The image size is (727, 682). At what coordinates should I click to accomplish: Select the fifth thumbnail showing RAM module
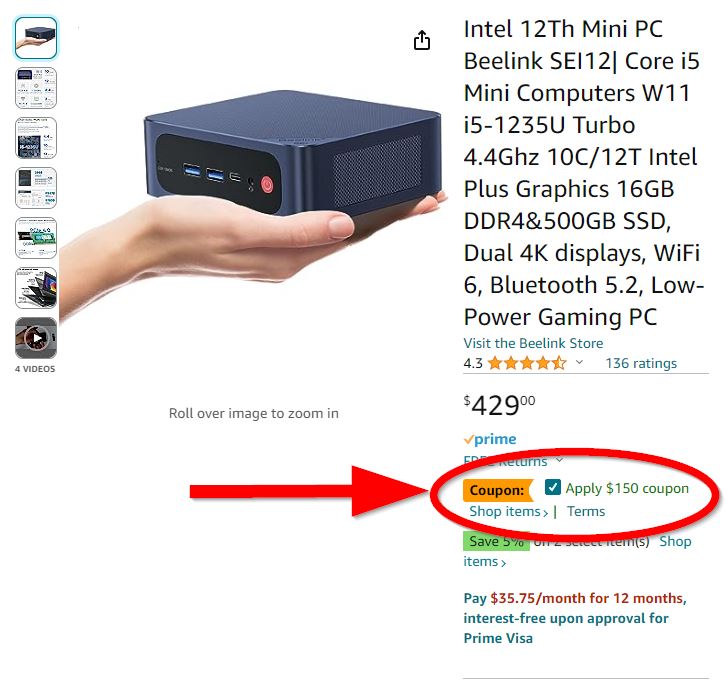(x=36, y=238)
